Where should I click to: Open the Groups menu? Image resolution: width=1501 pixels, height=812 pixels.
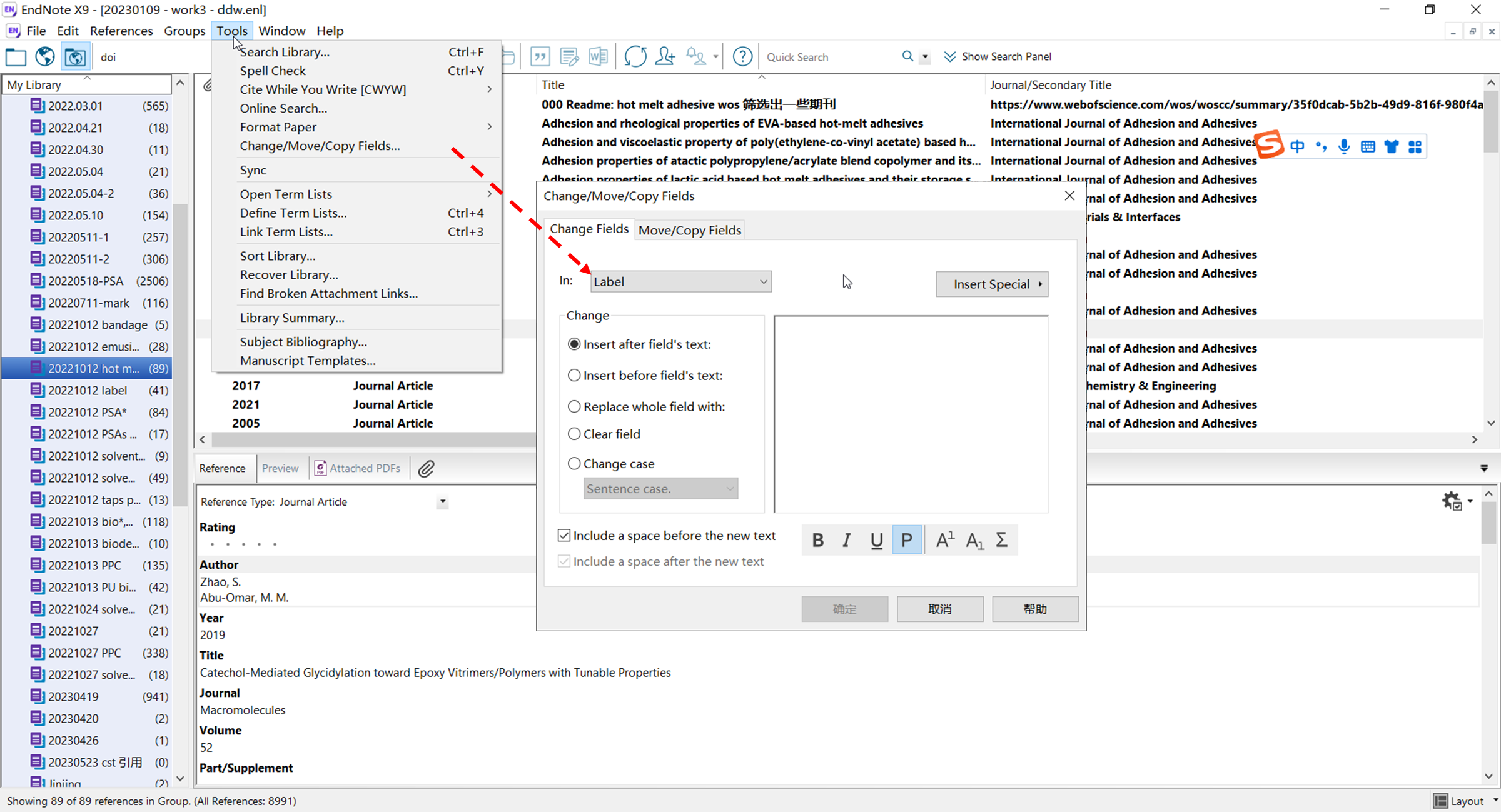tap(184, 31)
